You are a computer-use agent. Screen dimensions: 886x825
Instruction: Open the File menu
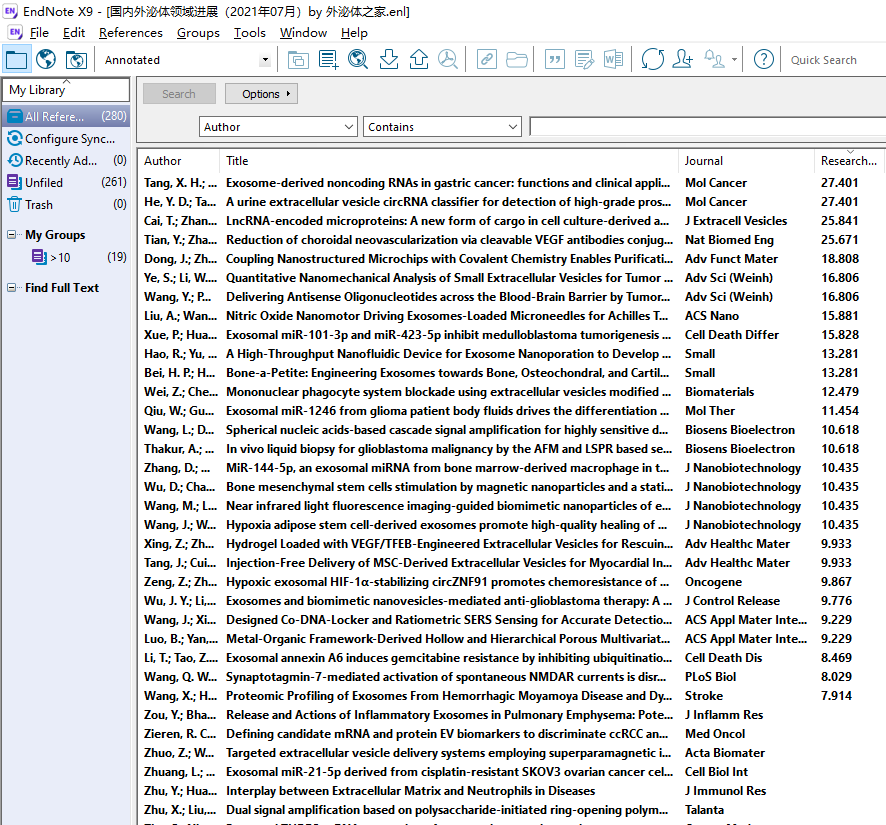pos(39,33)
